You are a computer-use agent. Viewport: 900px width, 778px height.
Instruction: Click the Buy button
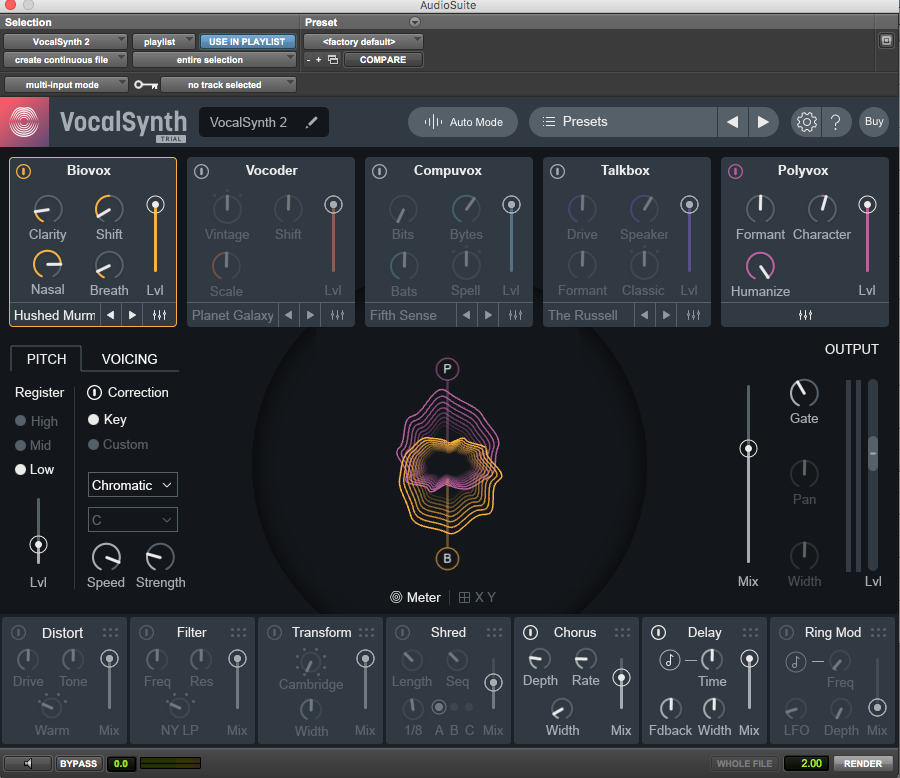click(x=874, y=121)
